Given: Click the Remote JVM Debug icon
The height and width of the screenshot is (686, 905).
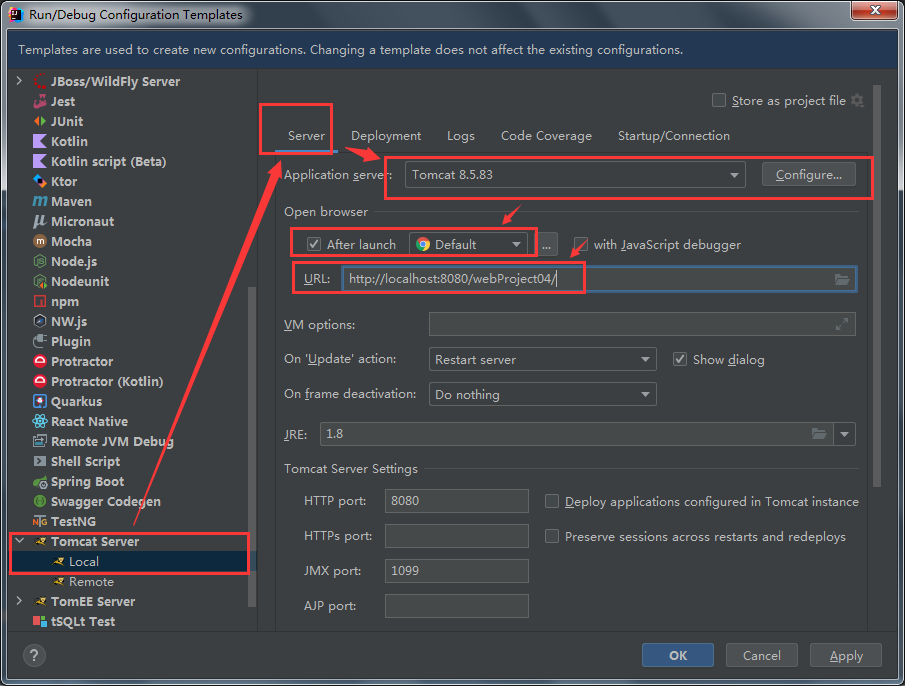Looking at the screenshot, I should [40, 441].
